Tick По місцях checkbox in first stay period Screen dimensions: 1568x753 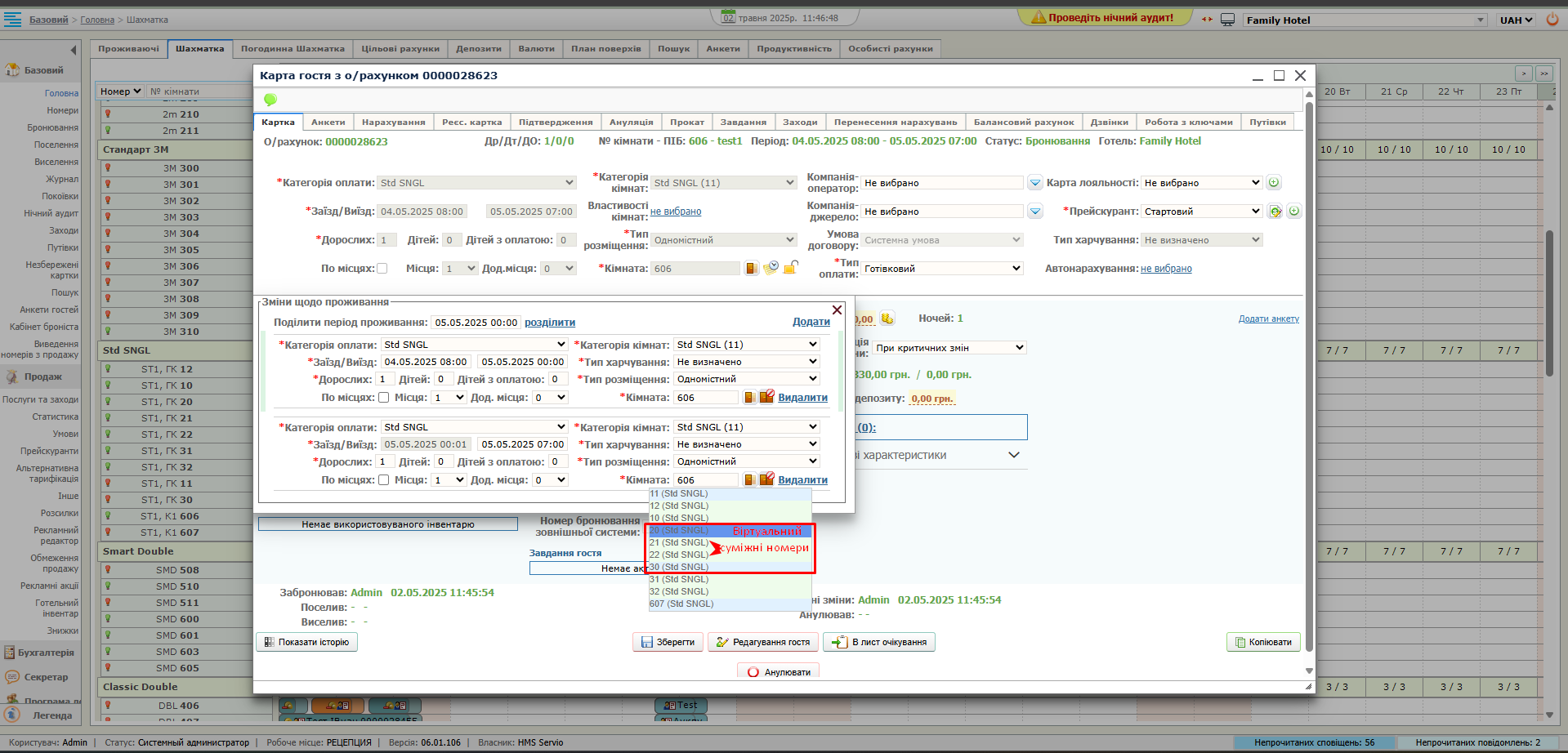[x=383, y=398]
